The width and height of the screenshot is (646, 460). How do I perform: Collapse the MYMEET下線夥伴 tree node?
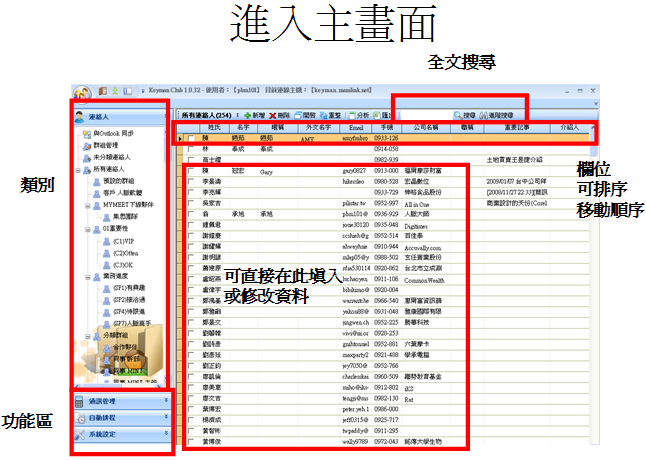pos(88,205)
